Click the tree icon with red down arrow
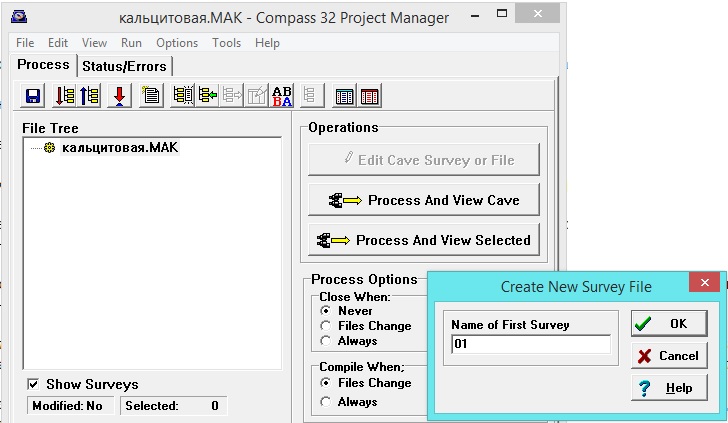Screen dimensions: 728x423 (x=64, y=96)
